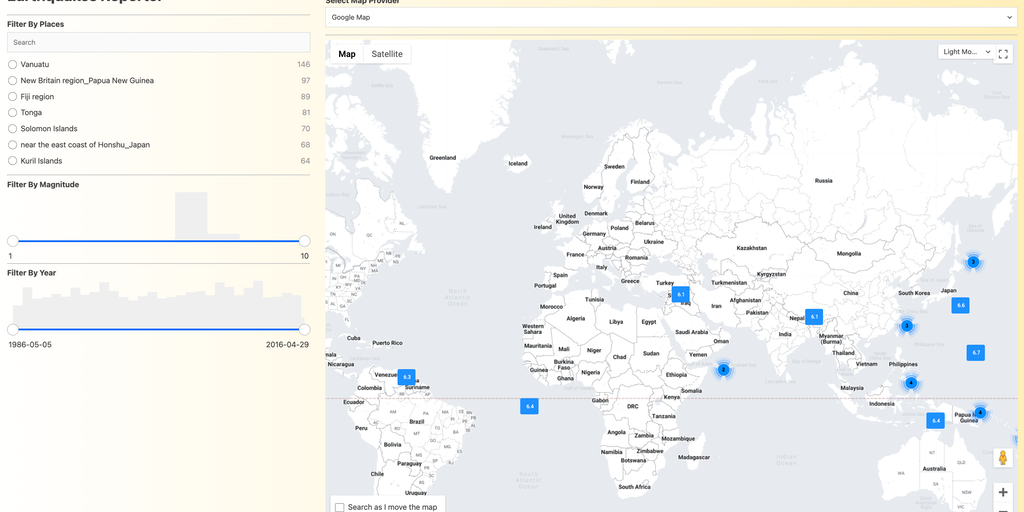
Task: Select the 6.7 earthquake marker east of the Philippines
Action: [x=975, y=352]
